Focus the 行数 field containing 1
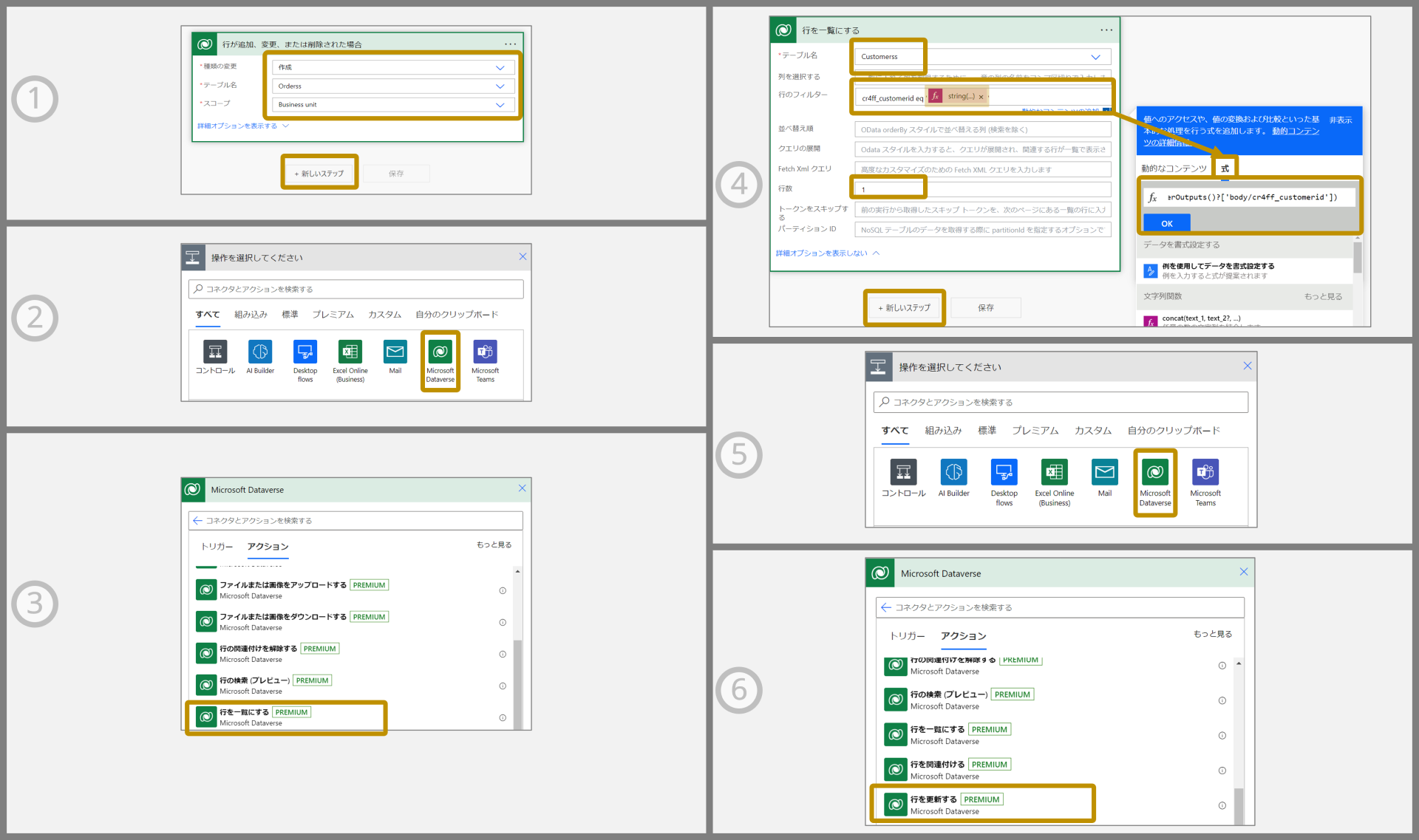1419x840 pixels. pyautogui.click(x=982, y=189)
